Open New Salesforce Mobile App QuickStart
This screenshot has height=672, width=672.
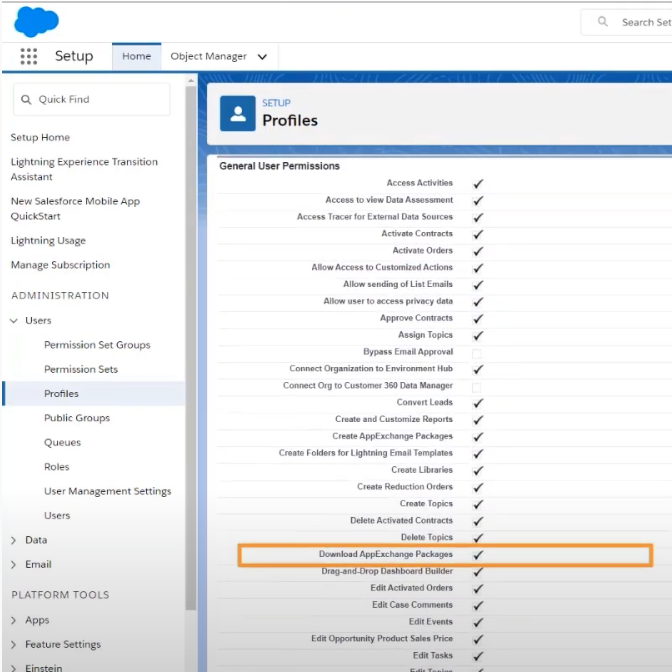tap(75, 209)
